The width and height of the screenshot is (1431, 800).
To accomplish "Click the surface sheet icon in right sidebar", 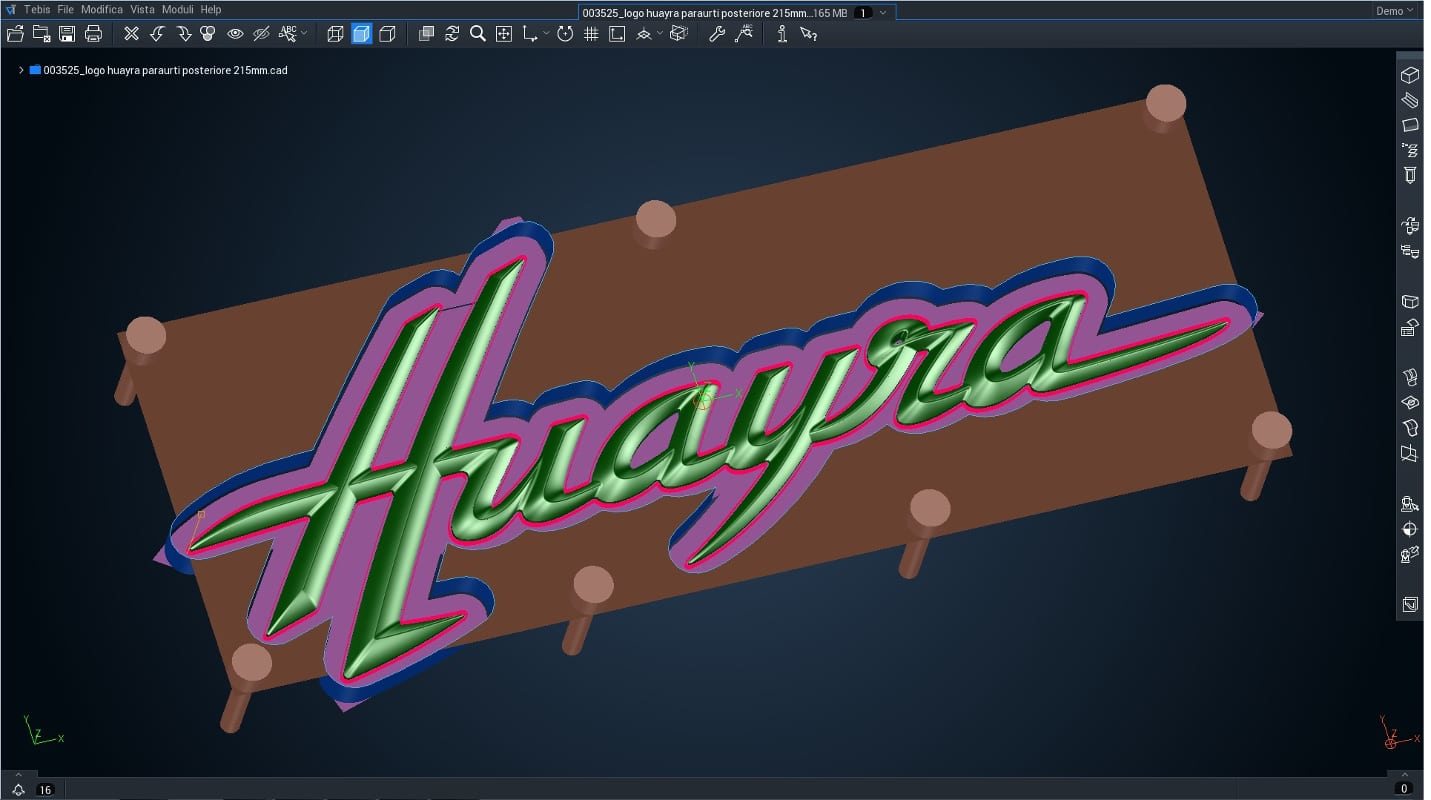I will [x=1410, y=125].
